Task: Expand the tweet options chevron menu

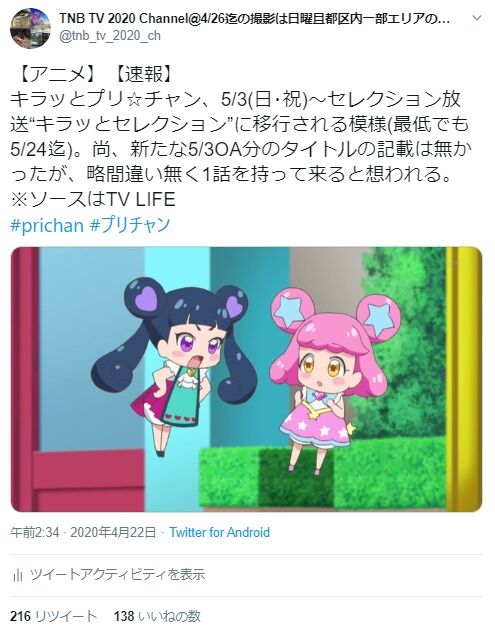Action: click(477, 18)
